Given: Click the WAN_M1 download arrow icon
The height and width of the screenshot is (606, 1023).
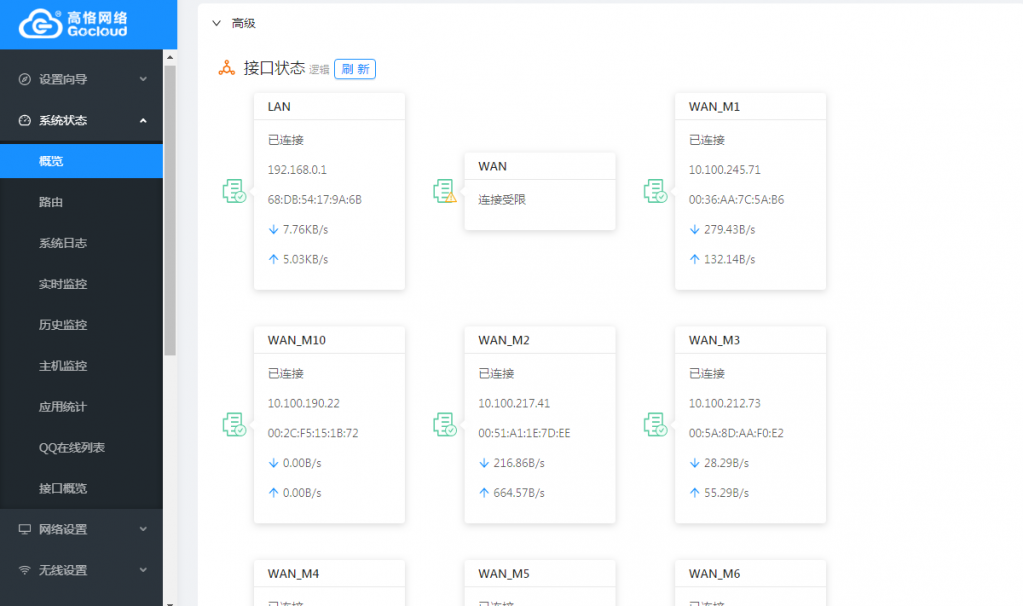Looking at the screenshot, I should click(x=694, y=230).
